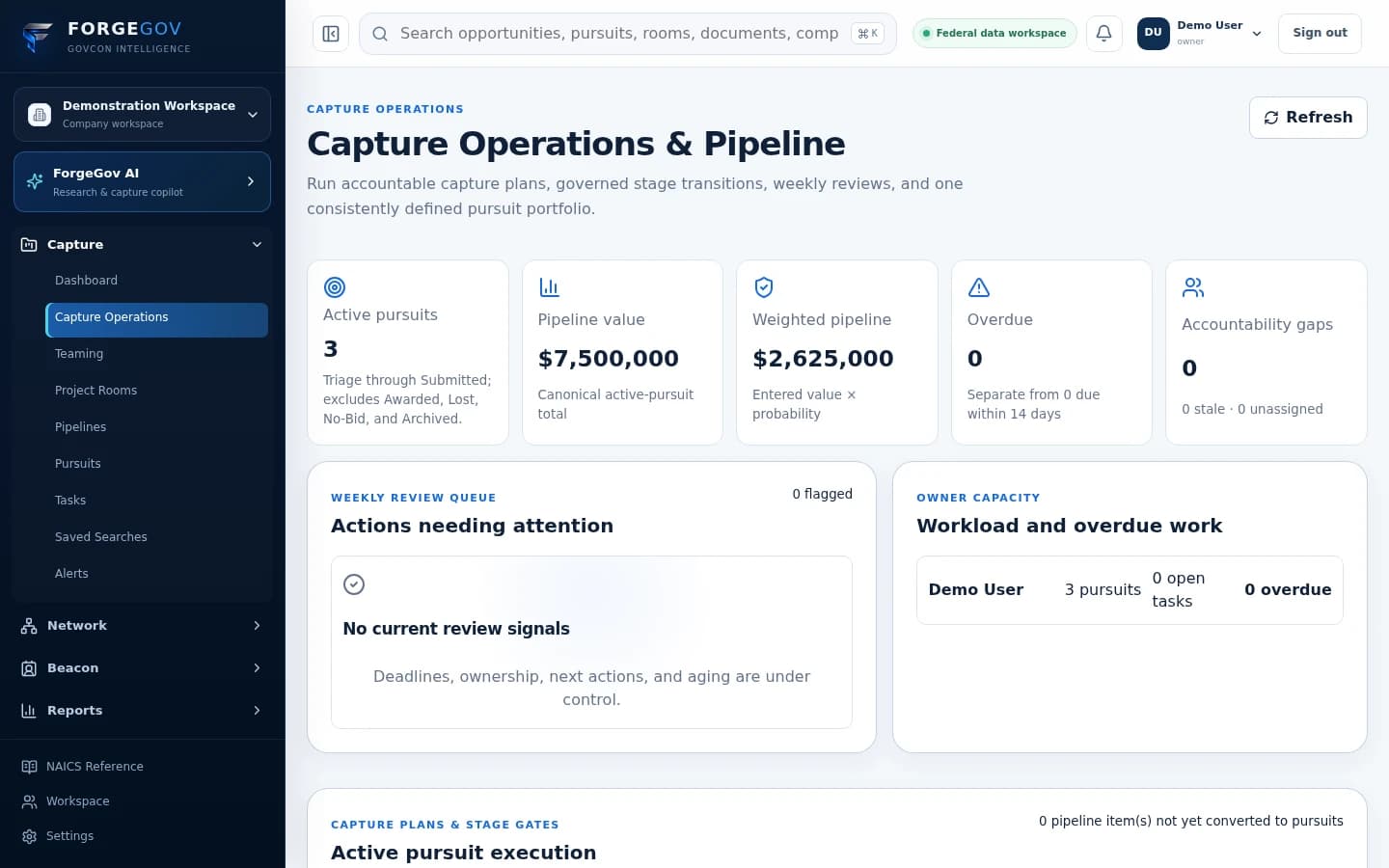Click the Pipeline value chart icon
The width and height of the screenshot is (1389, 868).
(549, 286)
